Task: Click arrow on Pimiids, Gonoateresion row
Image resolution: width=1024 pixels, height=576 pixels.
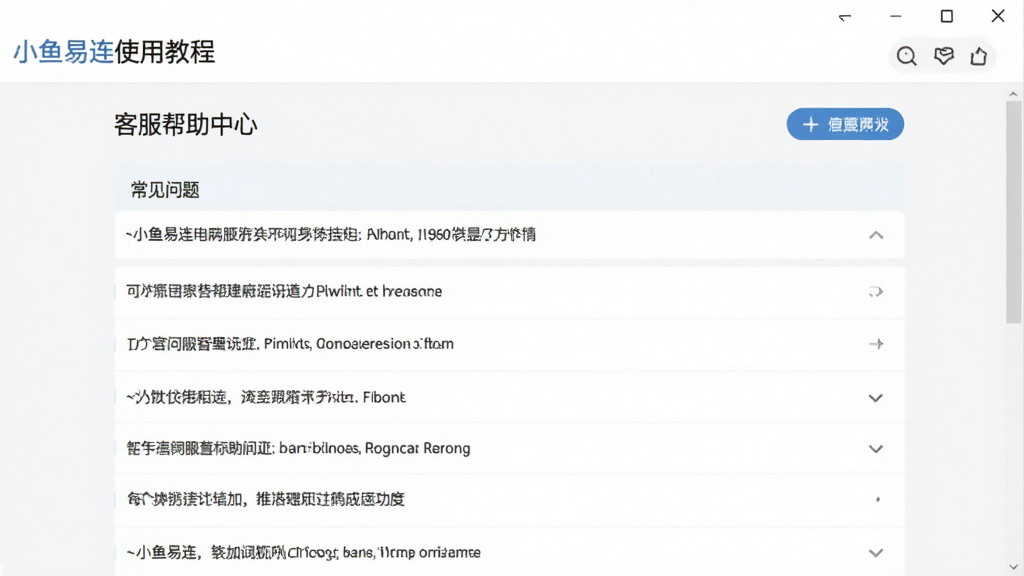Action: click(x=876, y=344)
